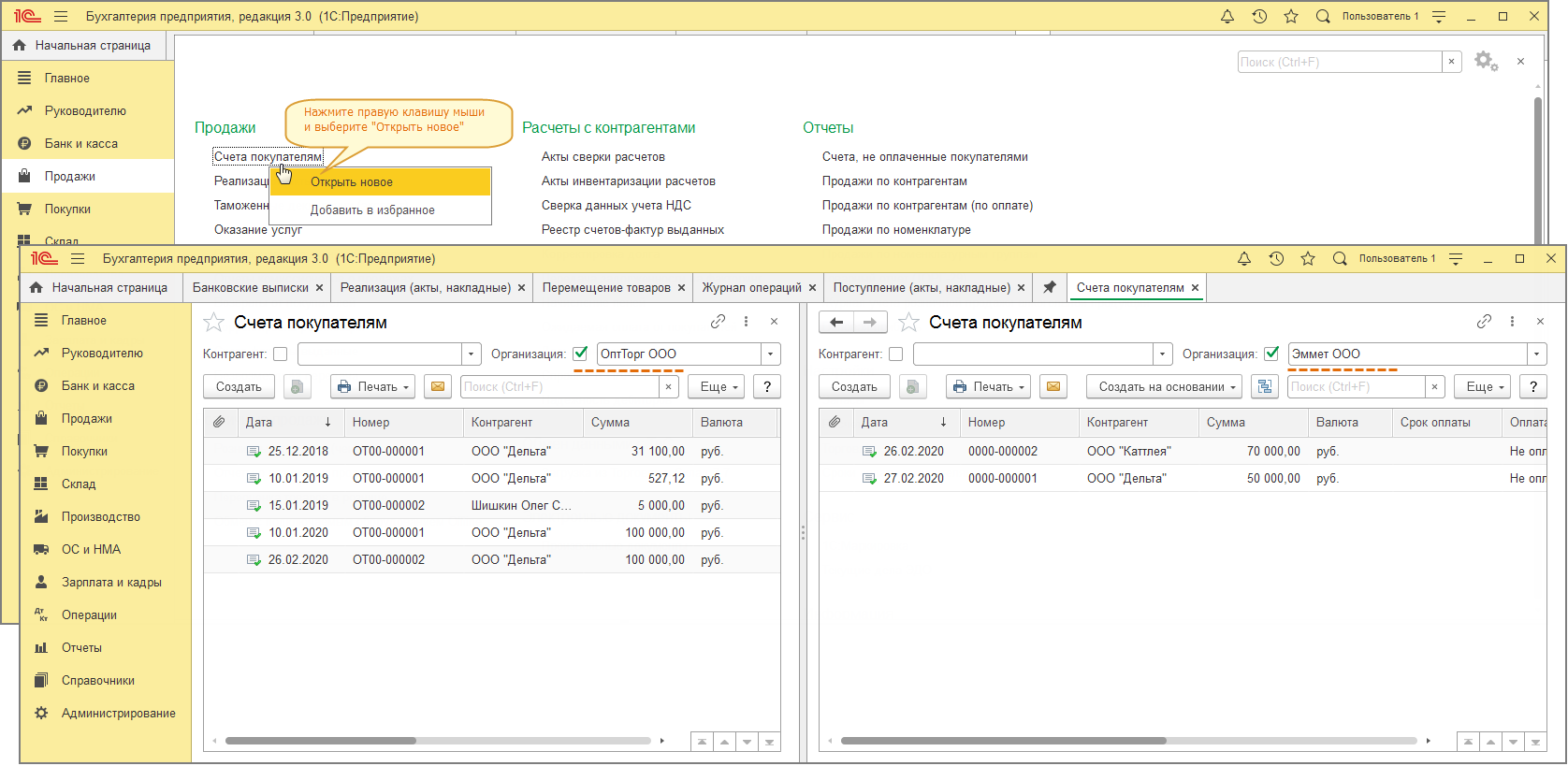Image resolution: width=1568 pixels, height=766 pixels.
Task: Open Продажи по номенклатуре report link
Action: (896, 230)
